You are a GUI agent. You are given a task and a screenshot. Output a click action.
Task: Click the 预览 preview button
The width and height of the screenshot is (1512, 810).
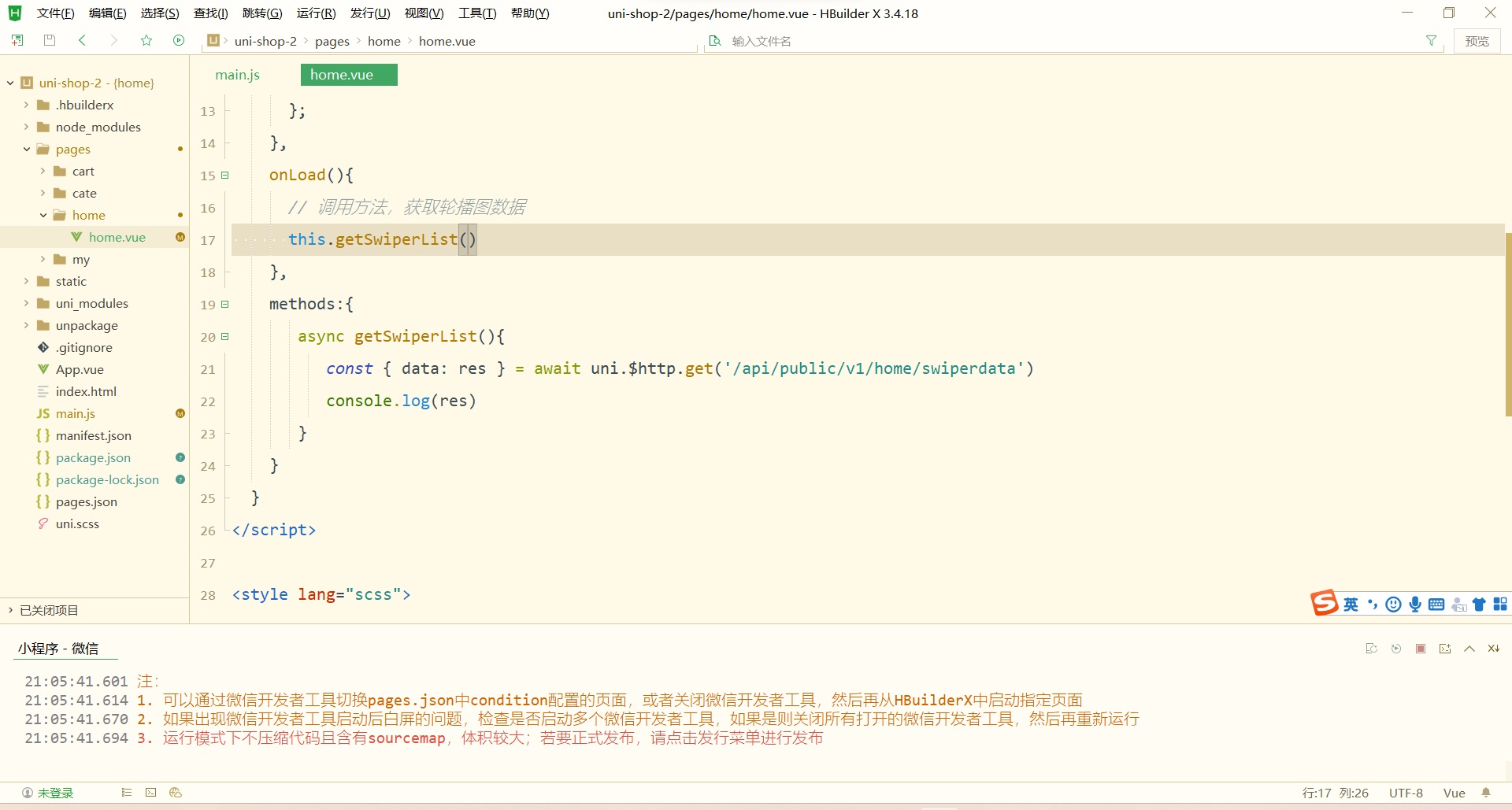[x=1477, y=40]
